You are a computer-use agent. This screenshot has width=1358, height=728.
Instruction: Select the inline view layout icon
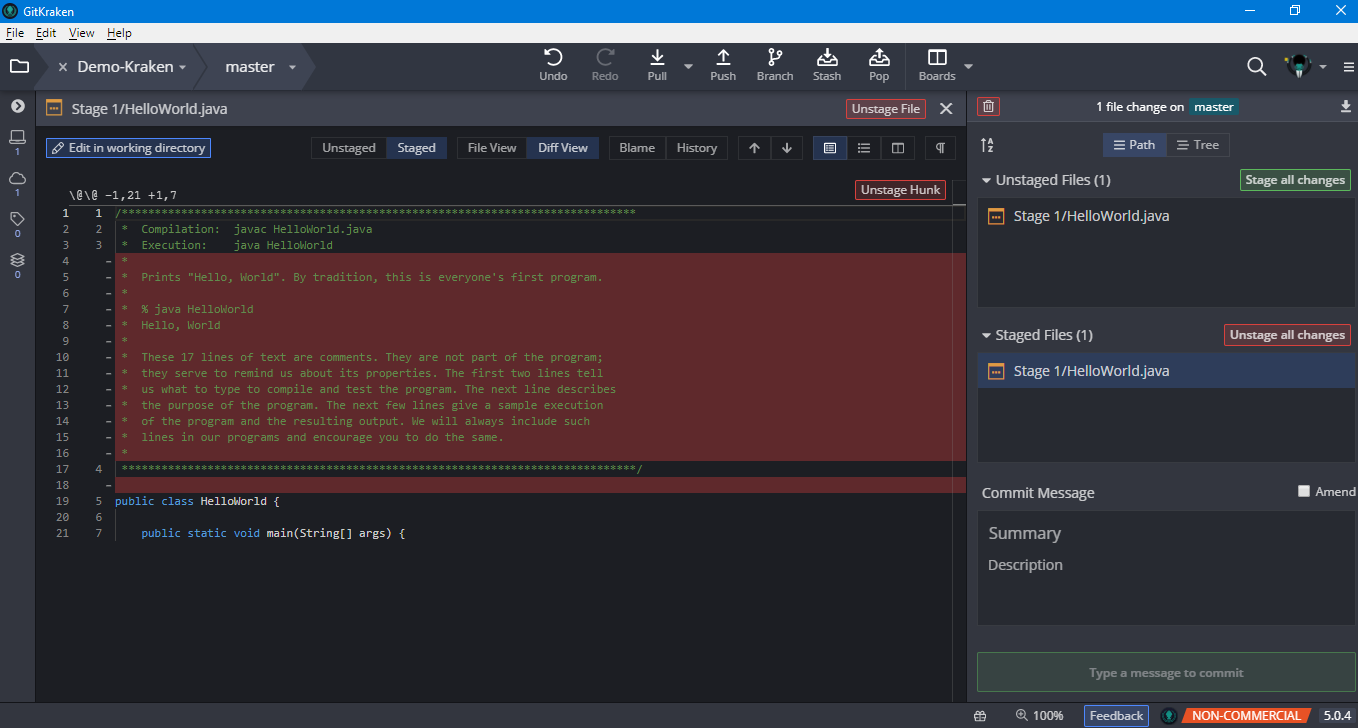(x=864, y=148)
